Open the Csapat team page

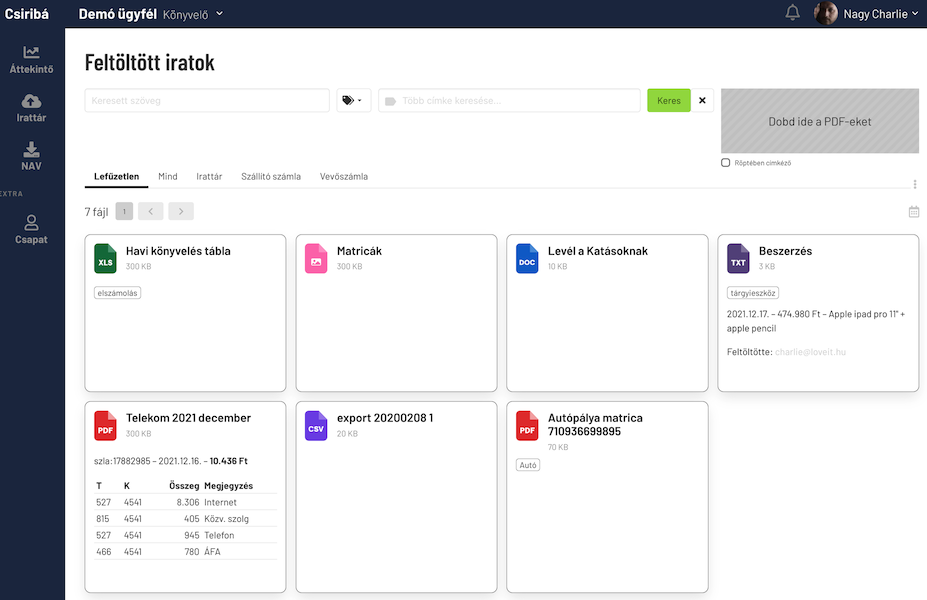[x=31, y=229]
